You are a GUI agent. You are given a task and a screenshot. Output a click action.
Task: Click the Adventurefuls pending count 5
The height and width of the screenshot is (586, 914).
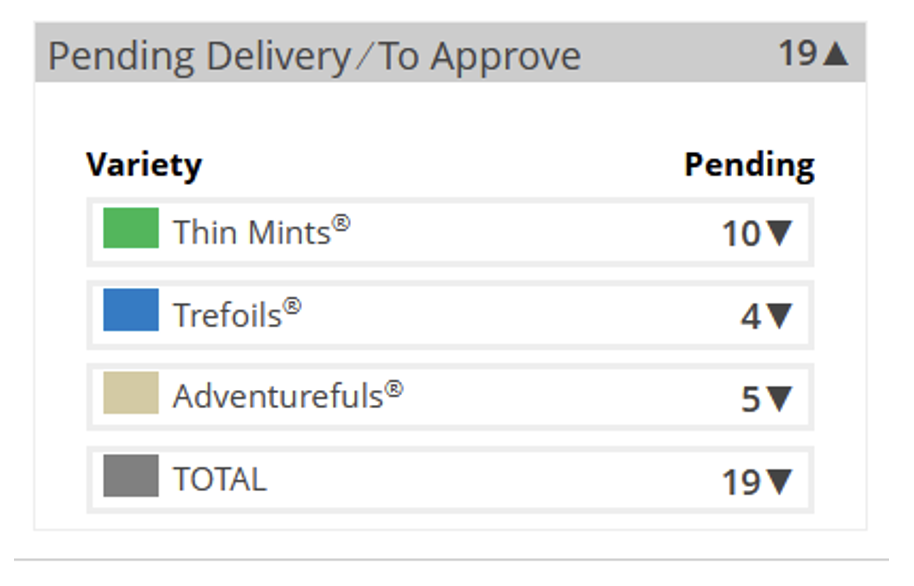pos(751,400)
